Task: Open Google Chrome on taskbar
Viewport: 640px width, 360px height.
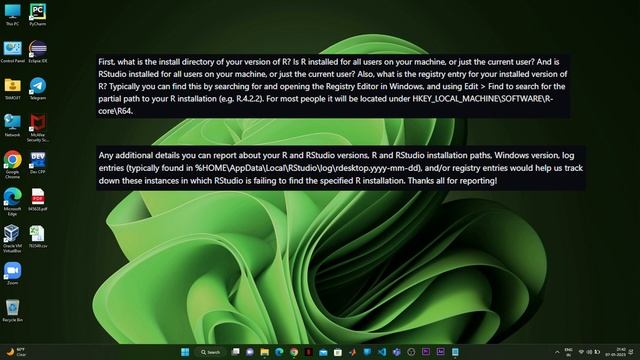Action: point(294,352)
